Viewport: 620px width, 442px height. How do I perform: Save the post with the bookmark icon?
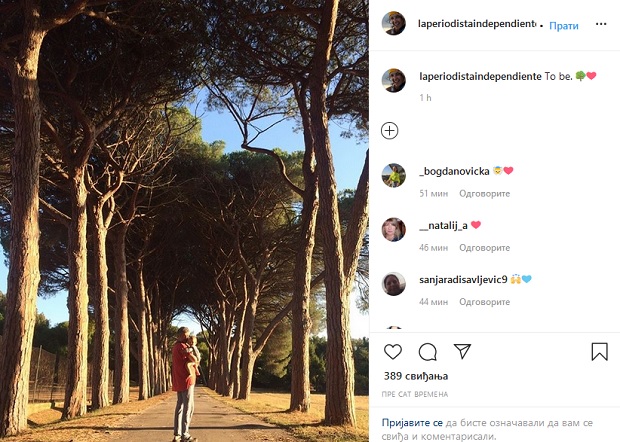tap(599, 351)
